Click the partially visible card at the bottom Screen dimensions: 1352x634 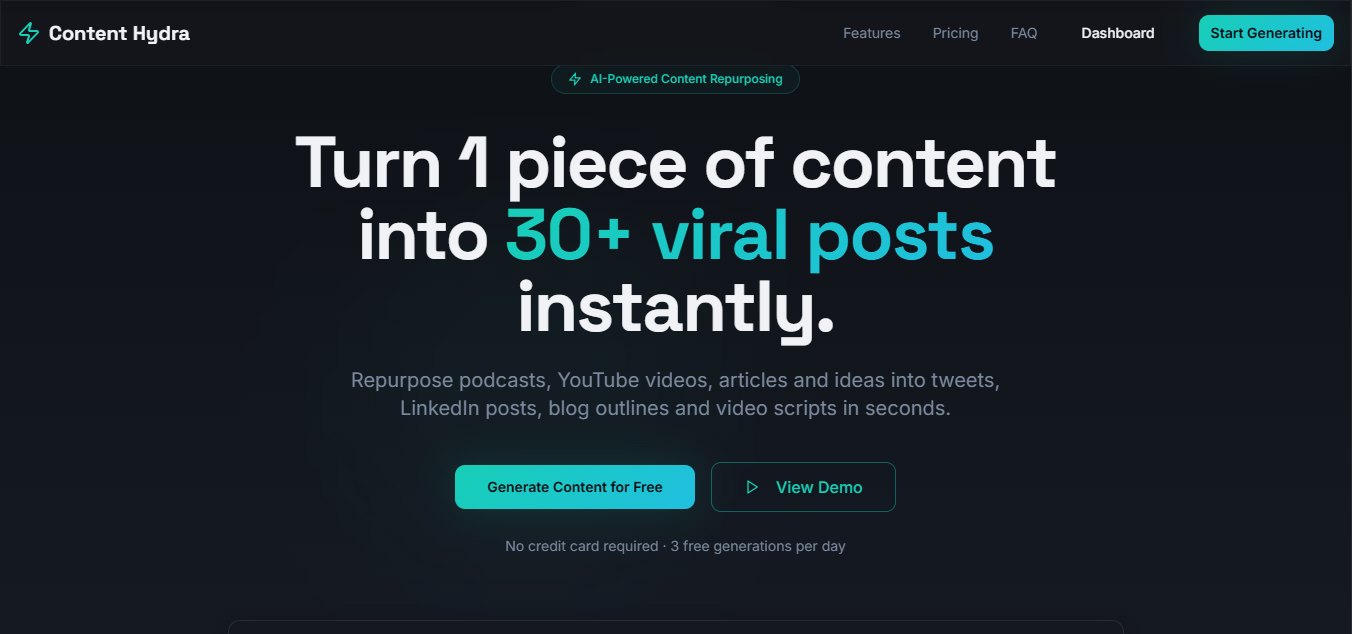[675, 629]
